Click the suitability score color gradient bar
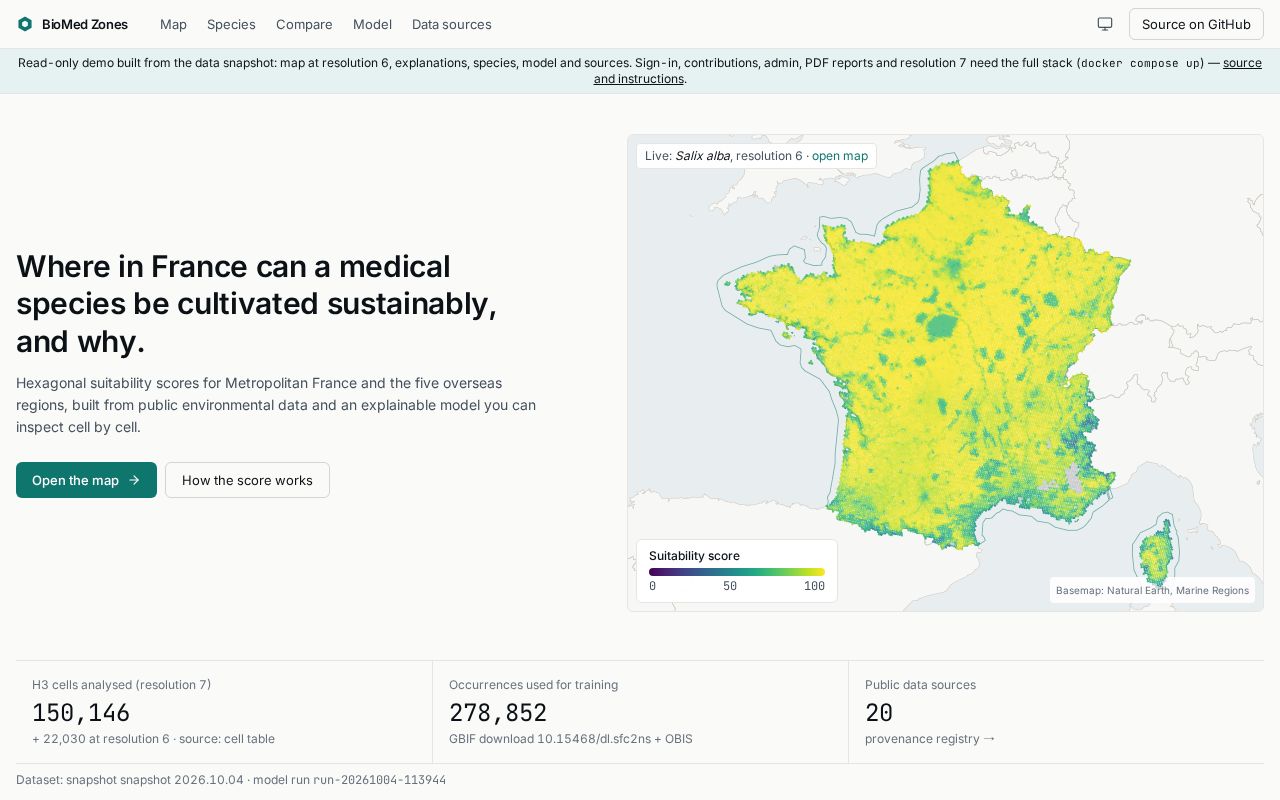Screen dimensions: 1280x800 point(737,572)
